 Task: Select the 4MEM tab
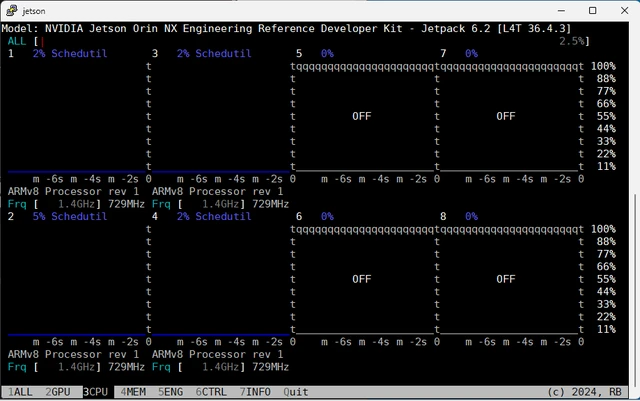click(132, 393)
